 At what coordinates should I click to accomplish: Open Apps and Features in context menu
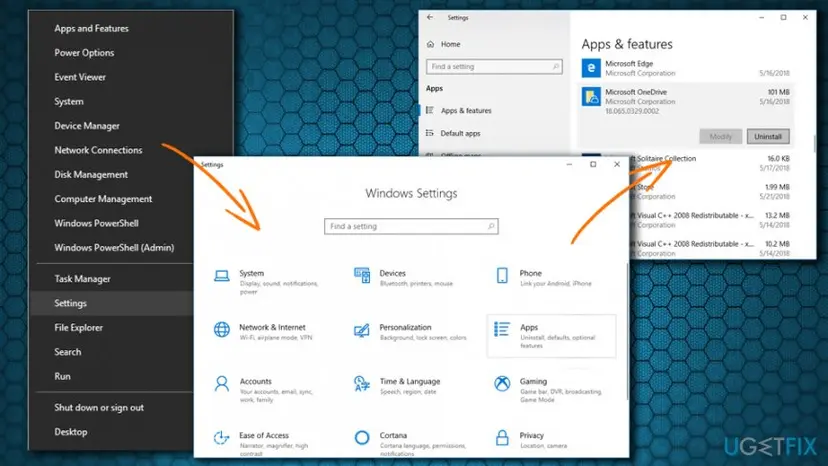coord(91,29)
